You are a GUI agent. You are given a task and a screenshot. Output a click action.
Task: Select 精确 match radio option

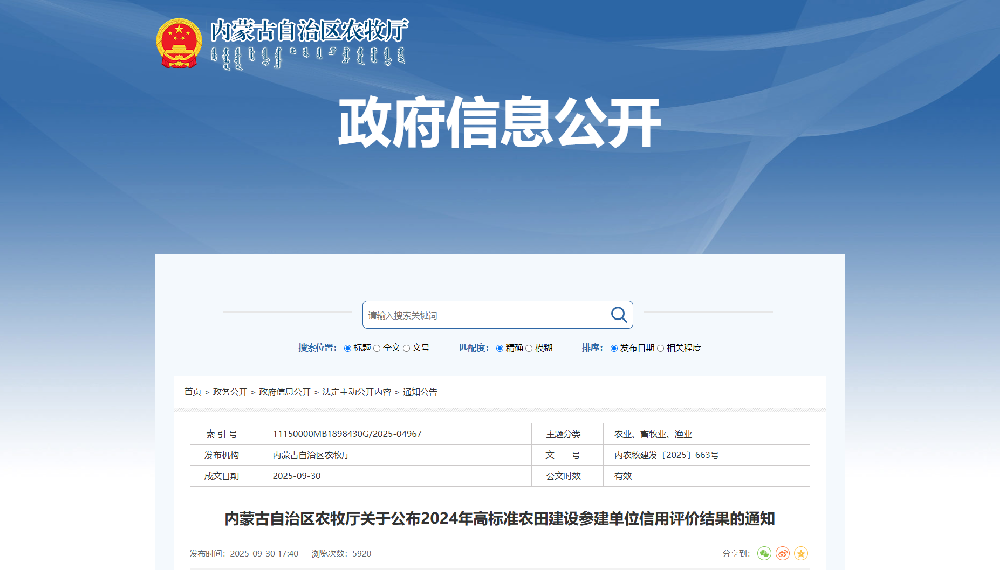pyautogui.click(x=499, y=348)
